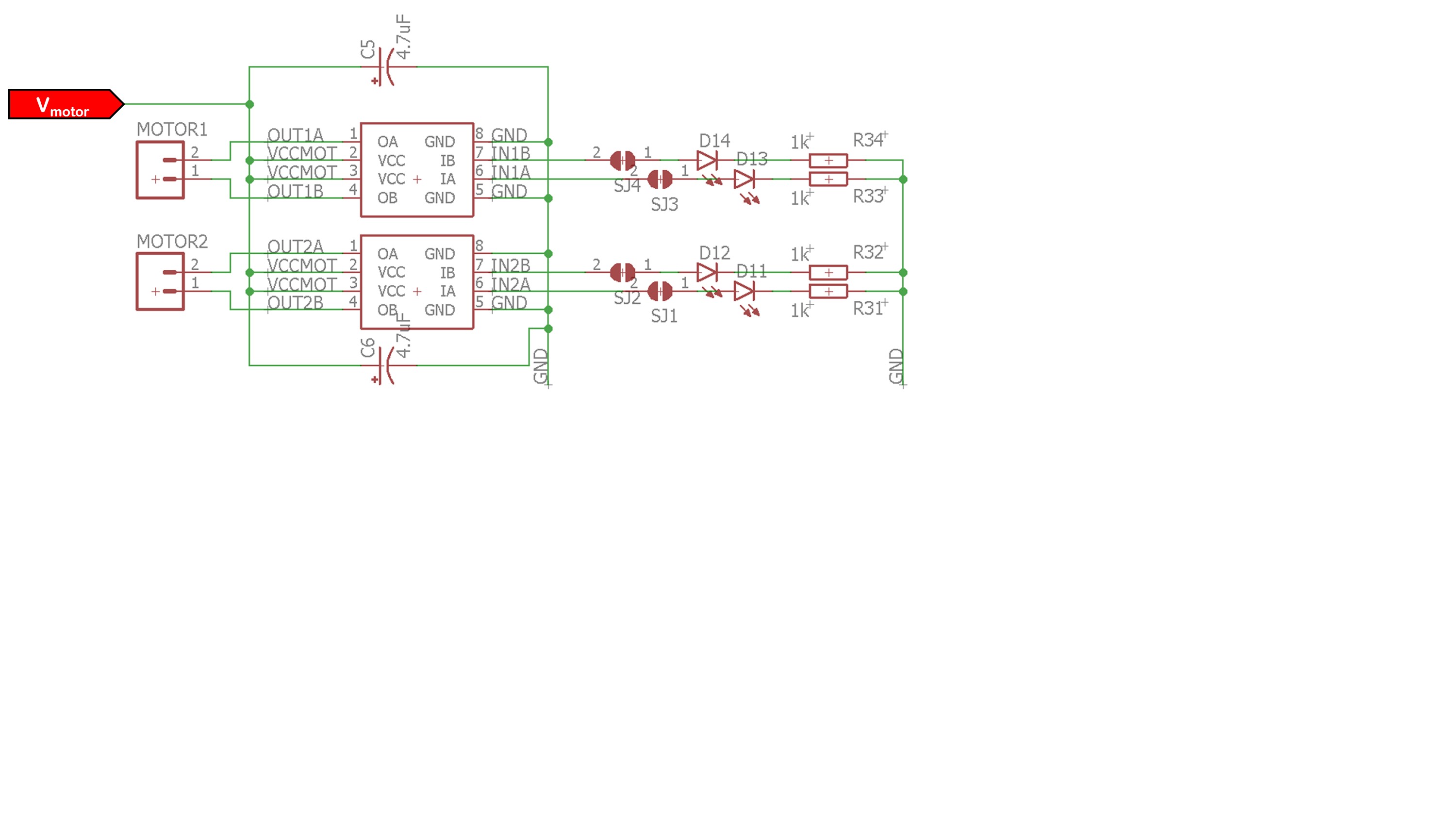Click the OUT1A net label
This screenshot has width=1456, height=819.
295,135
